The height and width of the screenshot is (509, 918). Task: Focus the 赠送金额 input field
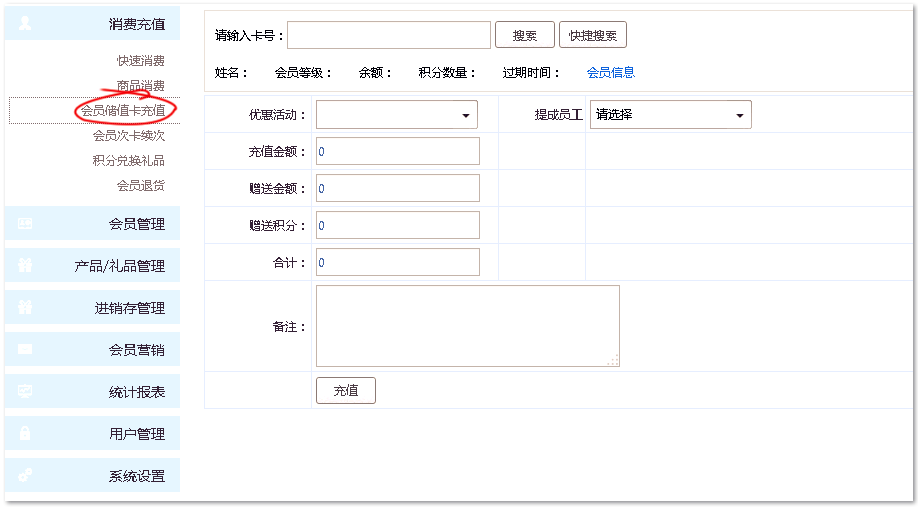point(398,189)
